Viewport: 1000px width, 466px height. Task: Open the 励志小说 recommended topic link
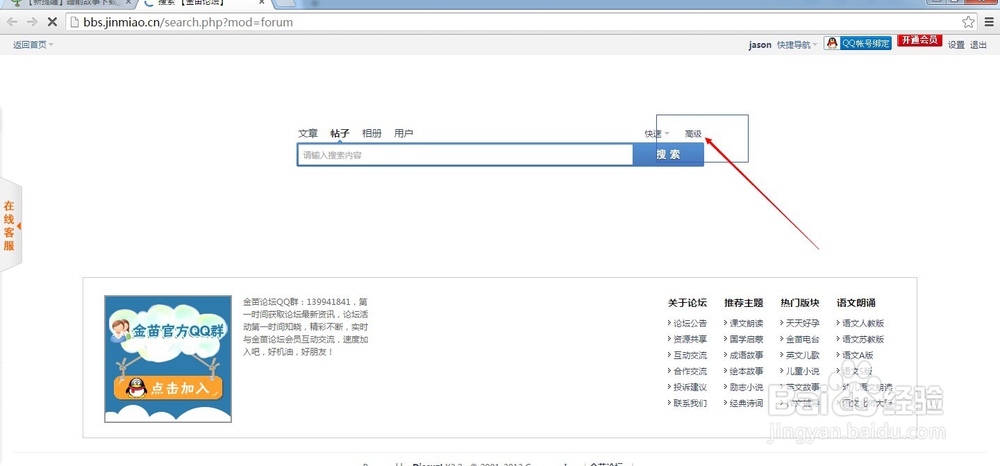coord(746,387)
